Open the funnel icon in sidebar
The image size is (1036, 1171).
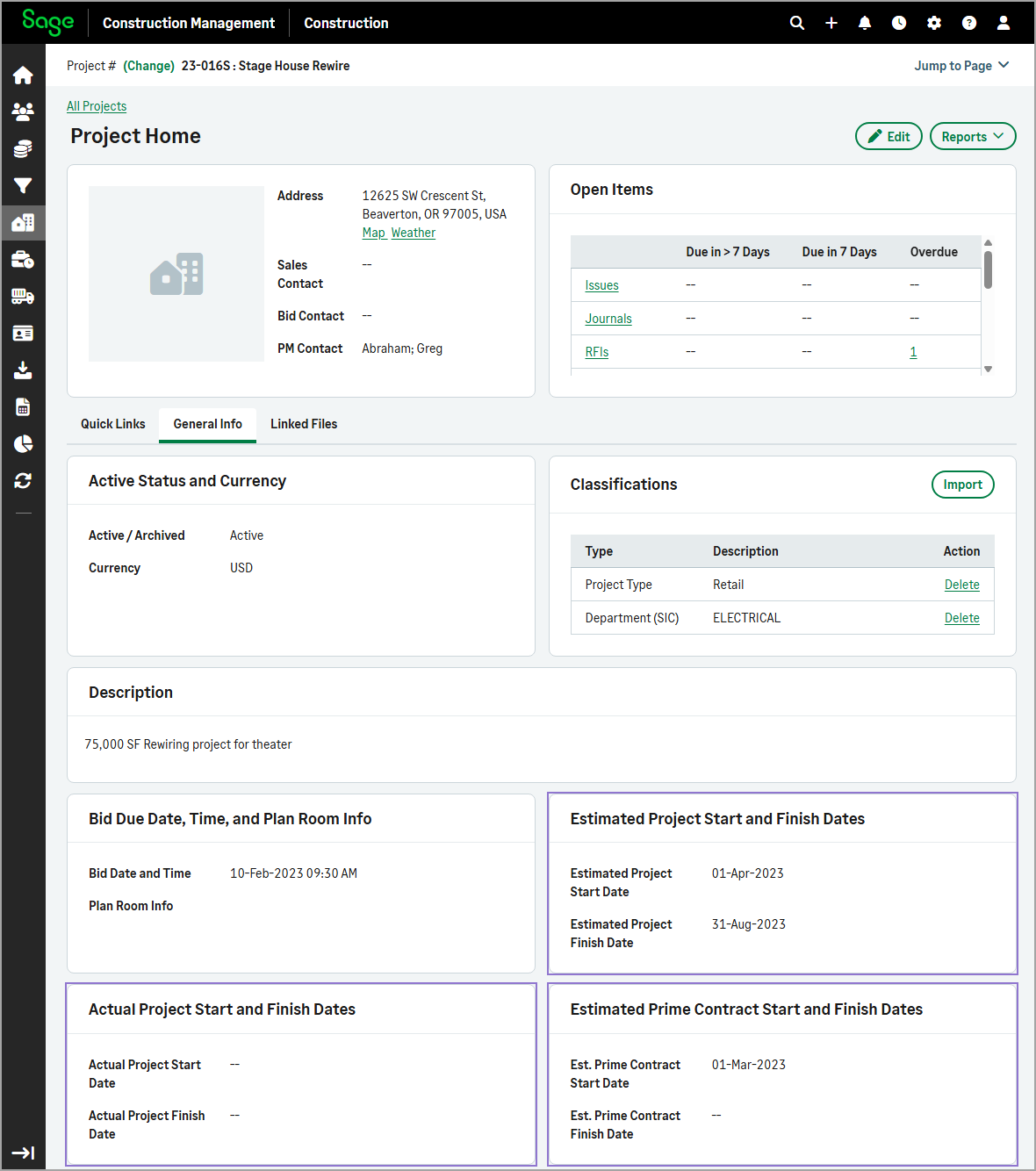coord(23,185)
